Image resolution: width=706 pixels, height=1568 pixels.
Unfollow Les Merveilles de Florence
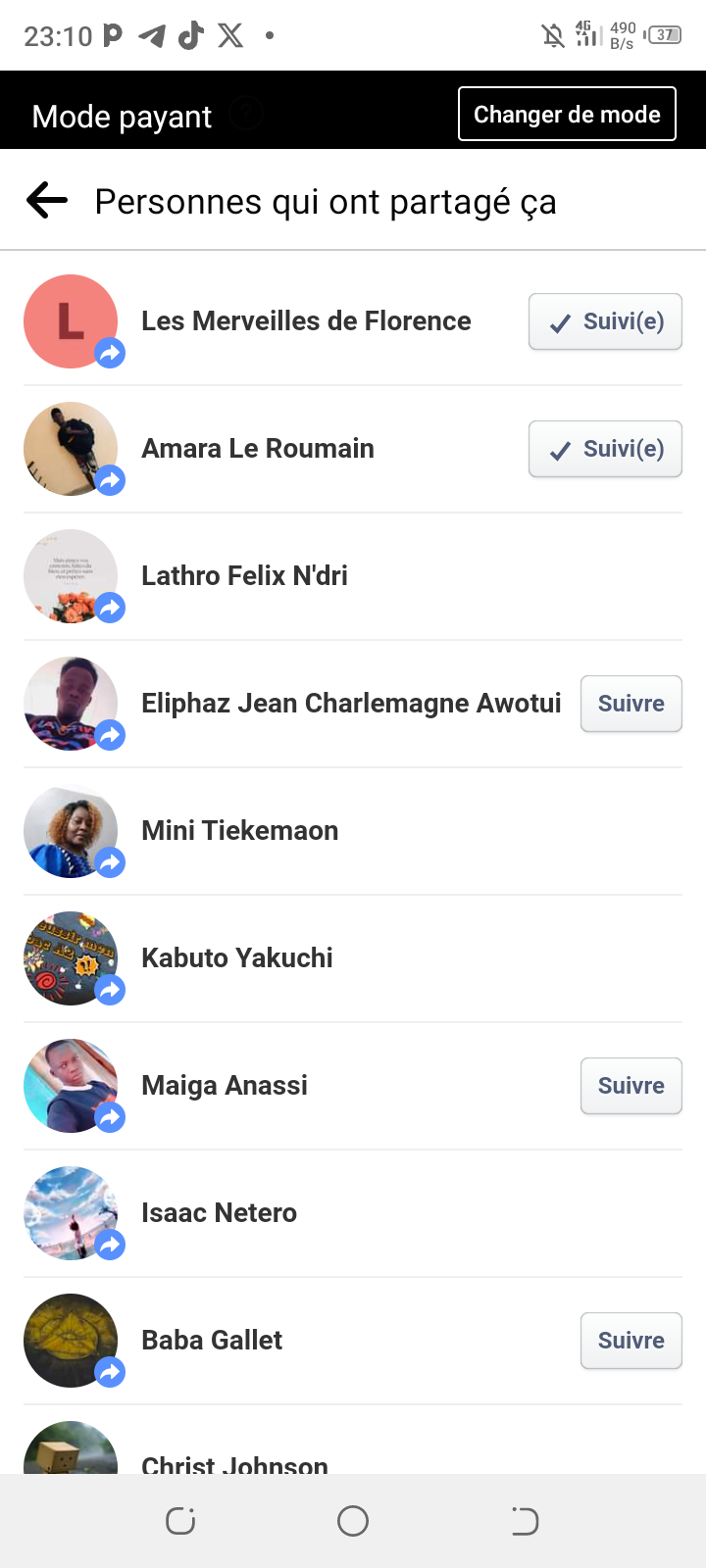[605, 321]
